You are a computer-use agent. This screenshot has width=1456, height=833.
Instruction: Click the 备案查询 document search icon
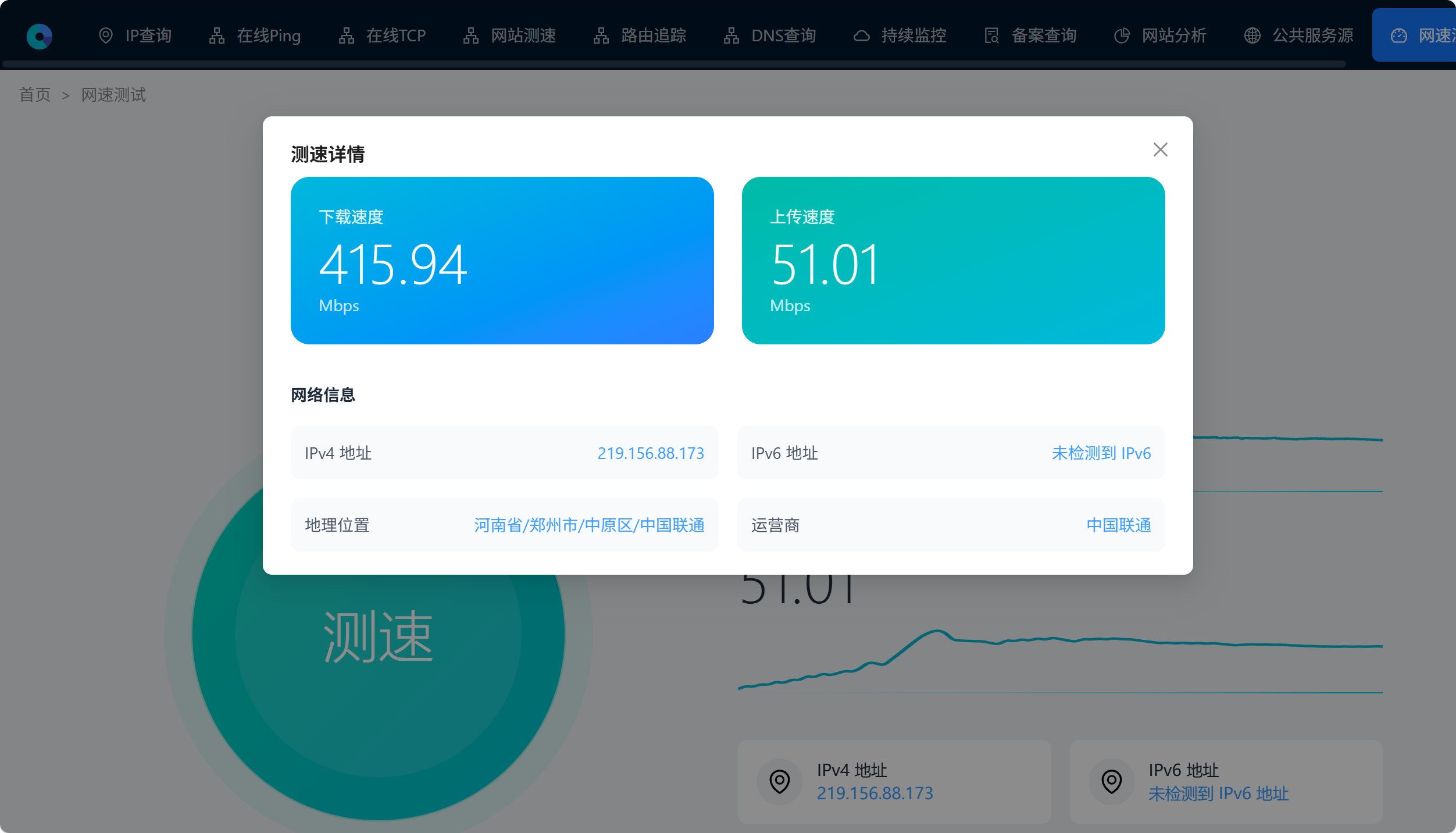(991, 36)
